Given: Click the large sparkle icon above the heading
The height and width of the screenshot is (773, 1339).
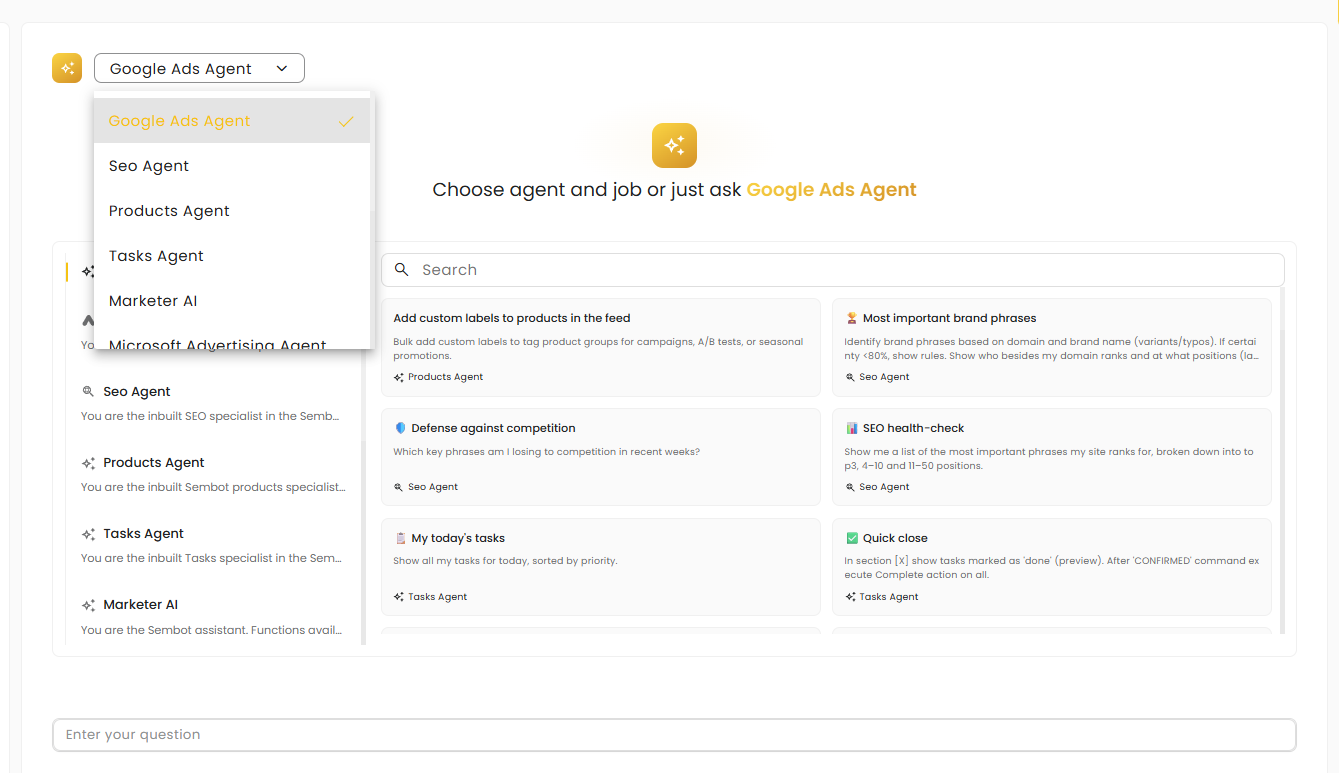Looking at the screenshot, I should tap(674, 146).
